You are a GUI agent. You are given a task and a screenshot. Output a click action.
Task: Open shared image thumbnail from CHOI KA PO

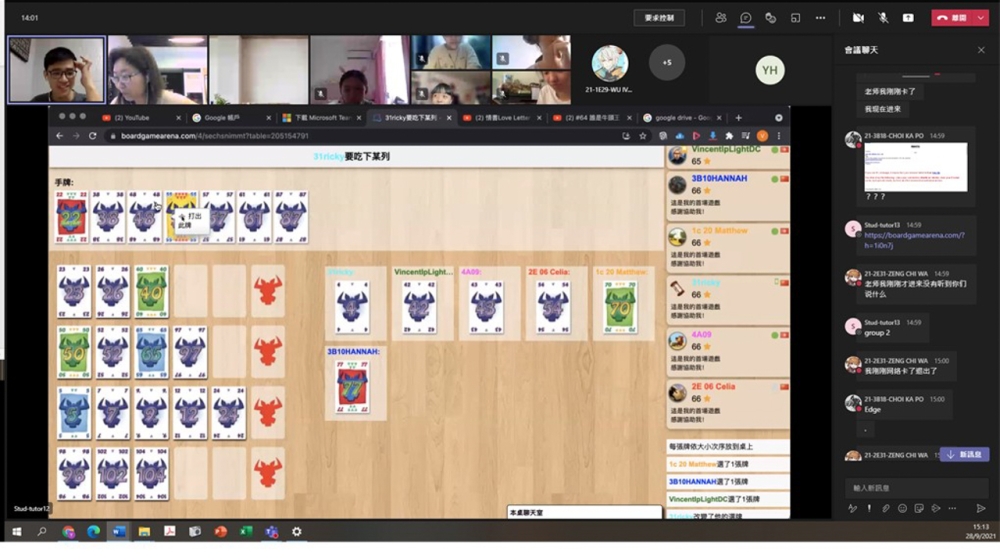(915, 167)
